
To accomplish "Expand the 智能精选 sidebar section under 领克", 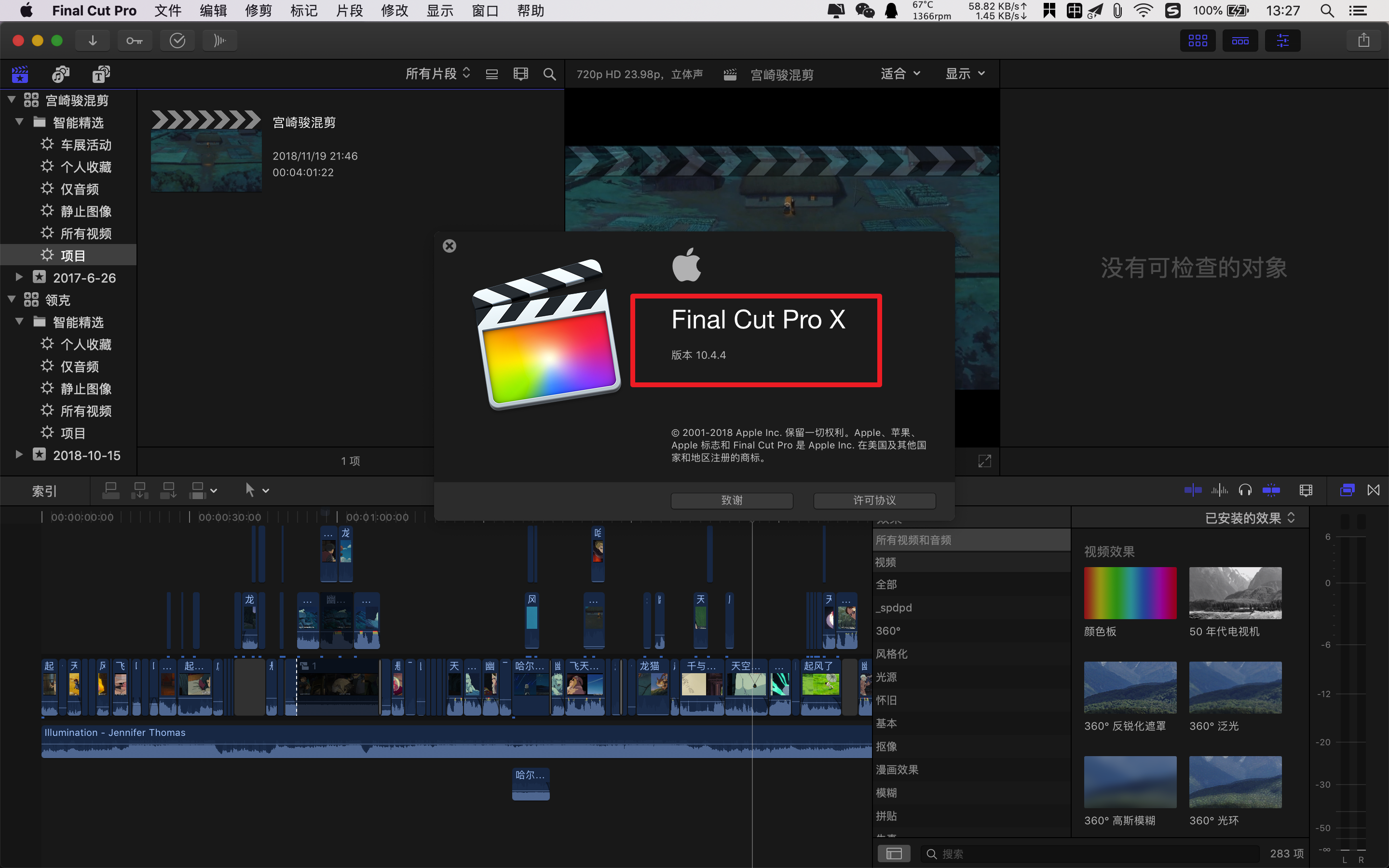I will click(x=20, y=322).
